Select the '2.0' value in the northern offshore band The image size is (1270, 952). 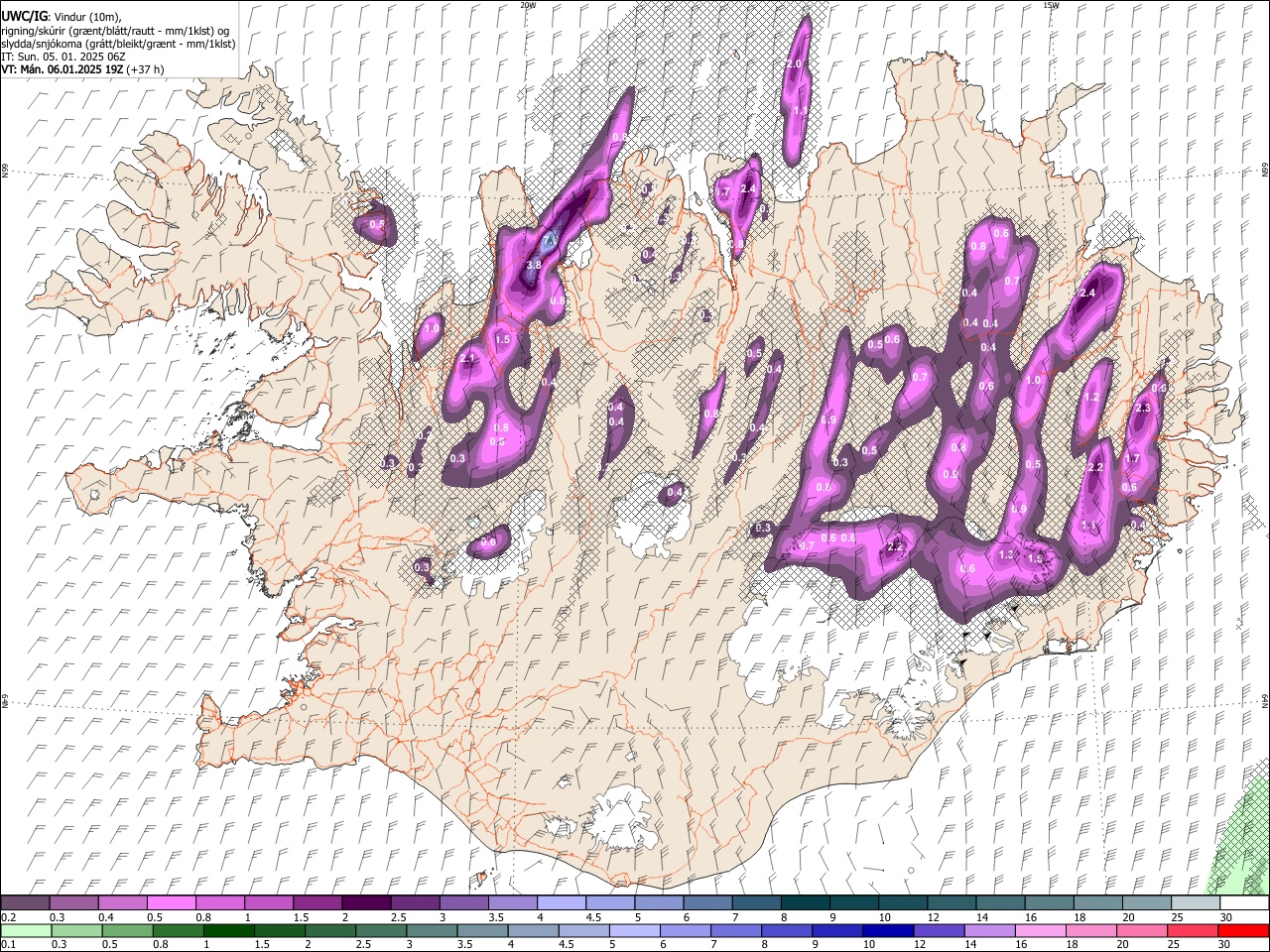793,63
